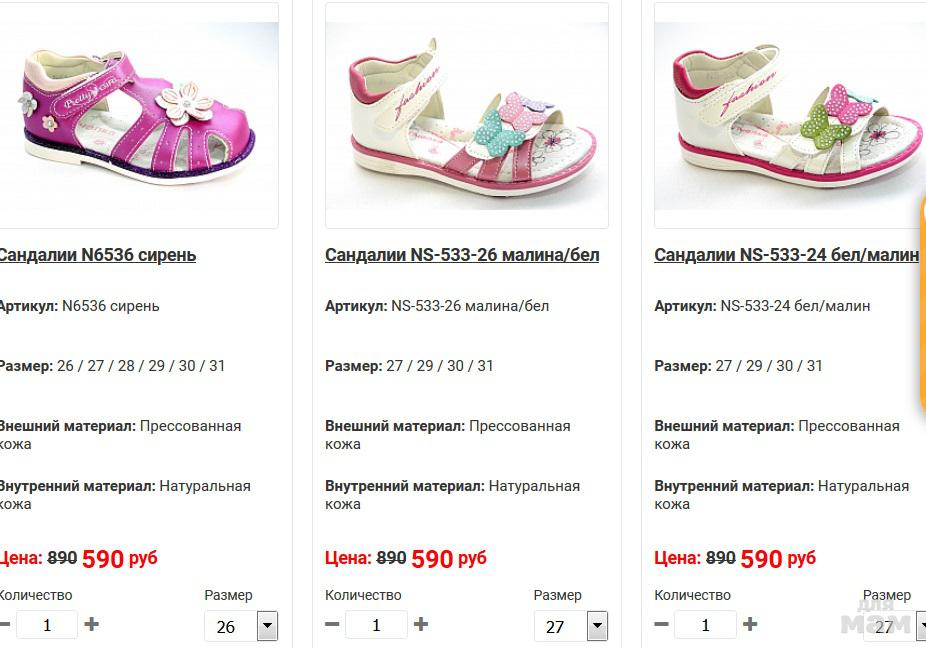926x648 pixels.
Task: Increase quantity for Сандалии N6536 сирень
Action: (92, 624)
